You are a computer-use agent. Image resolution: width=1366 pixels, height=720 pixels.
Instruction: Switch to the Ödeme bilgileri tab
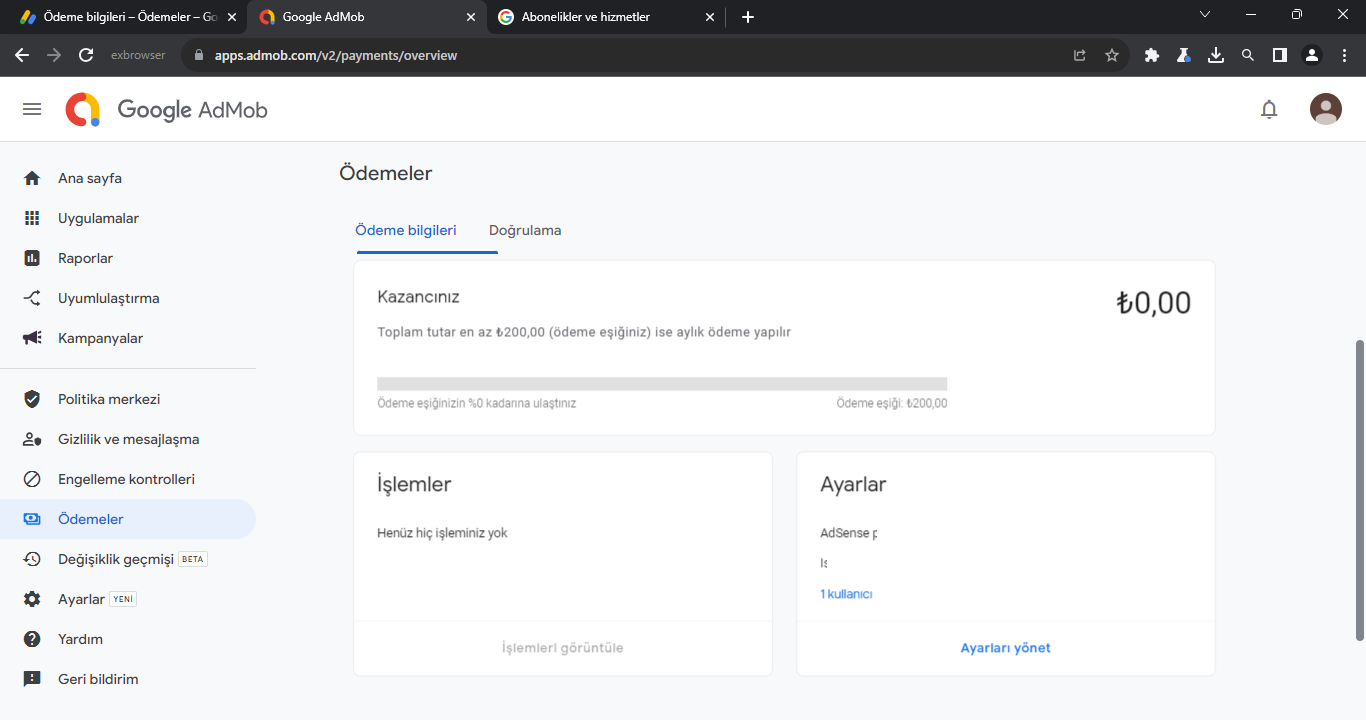pyautogui.click(x=406, y=230)
